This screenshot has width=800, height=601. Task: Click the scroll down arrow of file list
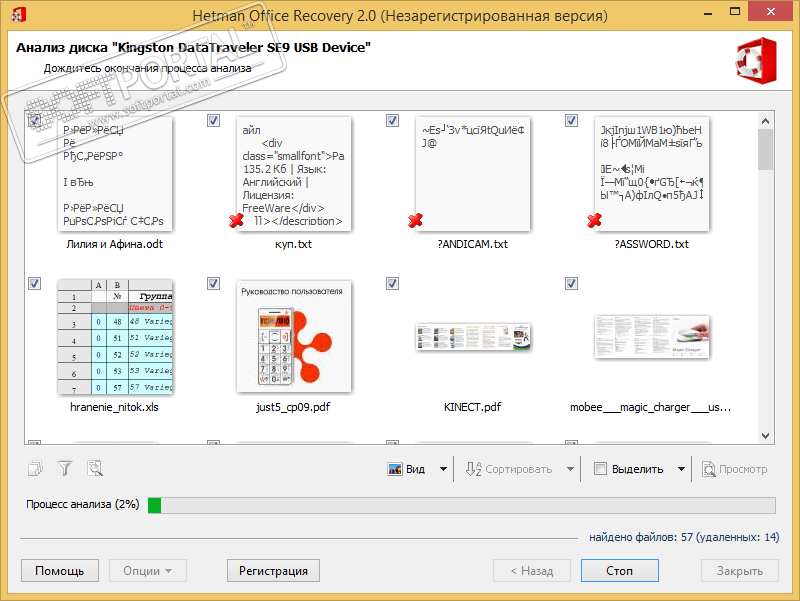[x=765, y=436]
